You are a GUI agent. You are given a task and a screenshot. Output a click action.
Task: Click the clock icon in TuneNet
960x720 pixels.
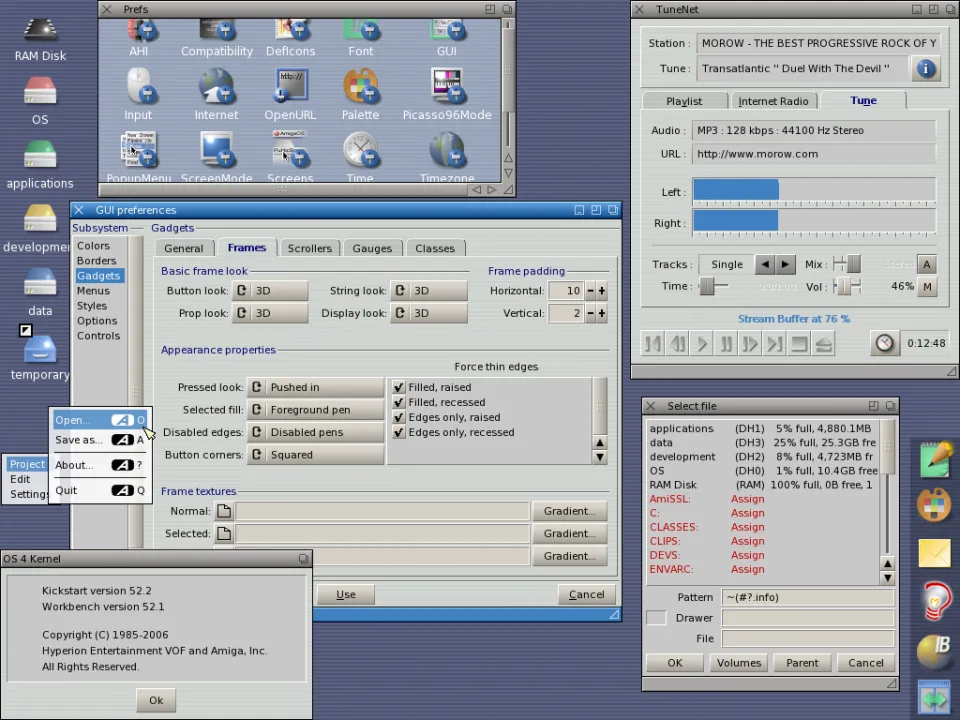tap(884, 343)
